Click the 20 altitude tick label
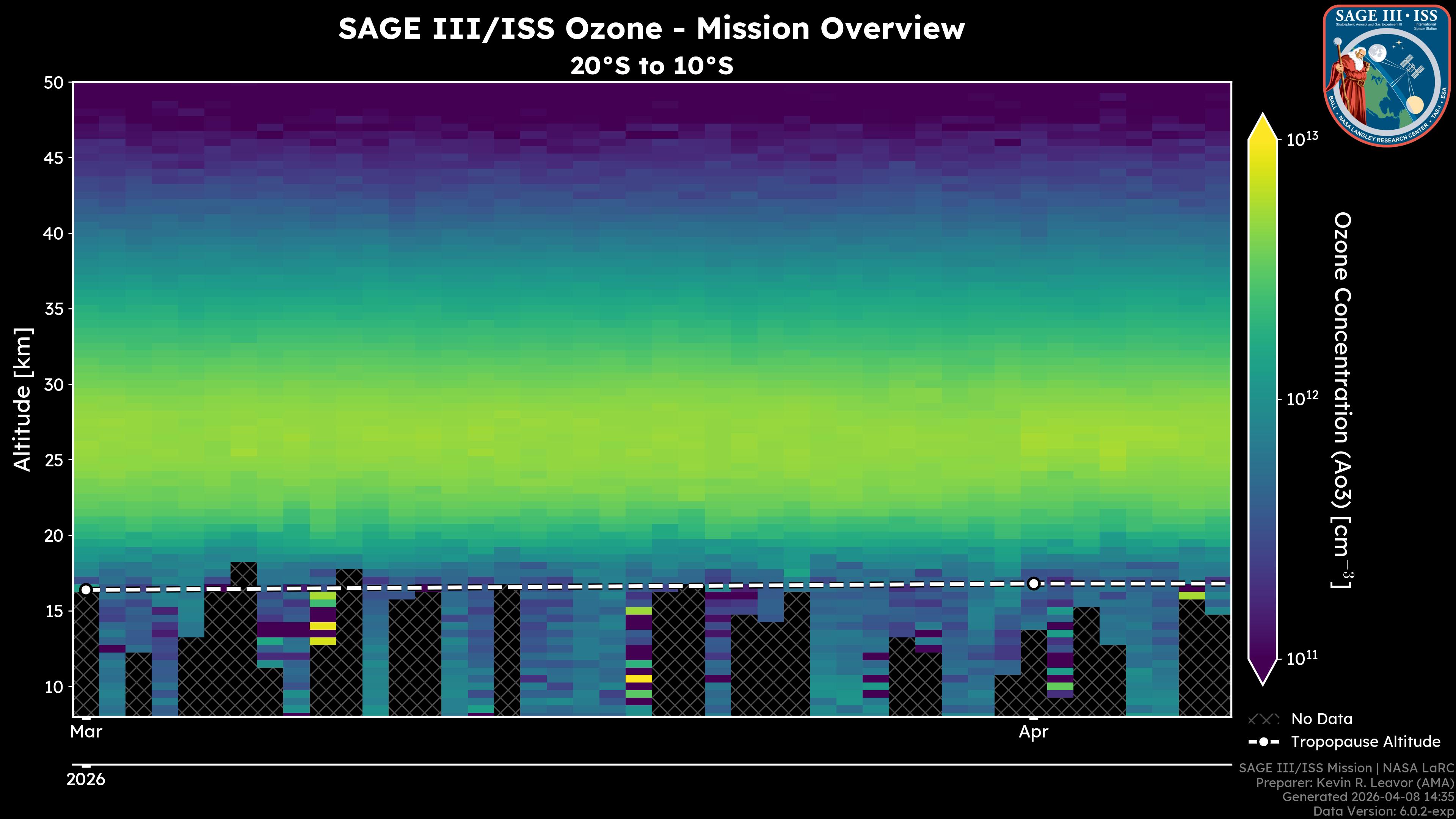The width and height of the screenshot is (1456, 819). click(x=54, y=535)
